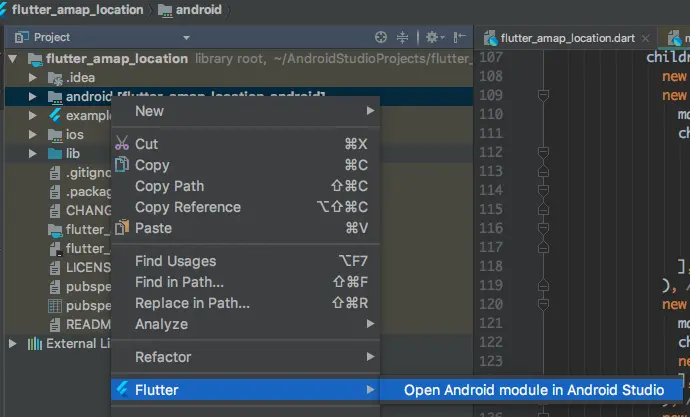690x417 pixels.
Task: Open the Project panel gear settings
Action: [435, 37]
